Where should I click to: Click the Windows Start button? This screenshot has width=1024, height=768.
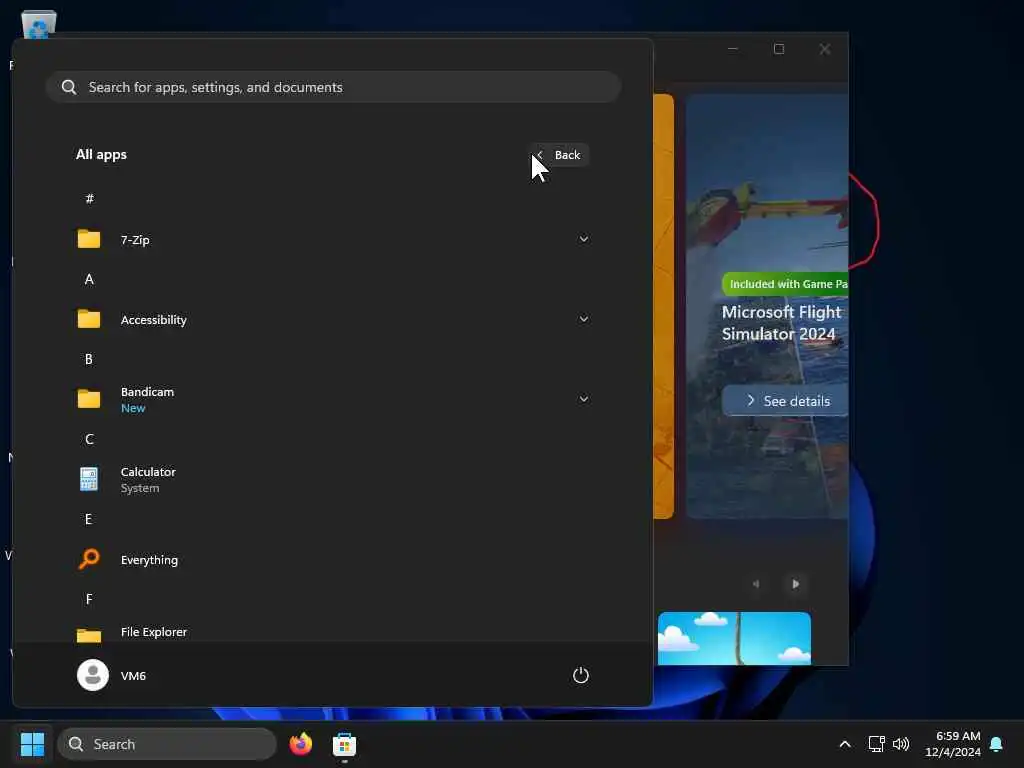[33, 744]
